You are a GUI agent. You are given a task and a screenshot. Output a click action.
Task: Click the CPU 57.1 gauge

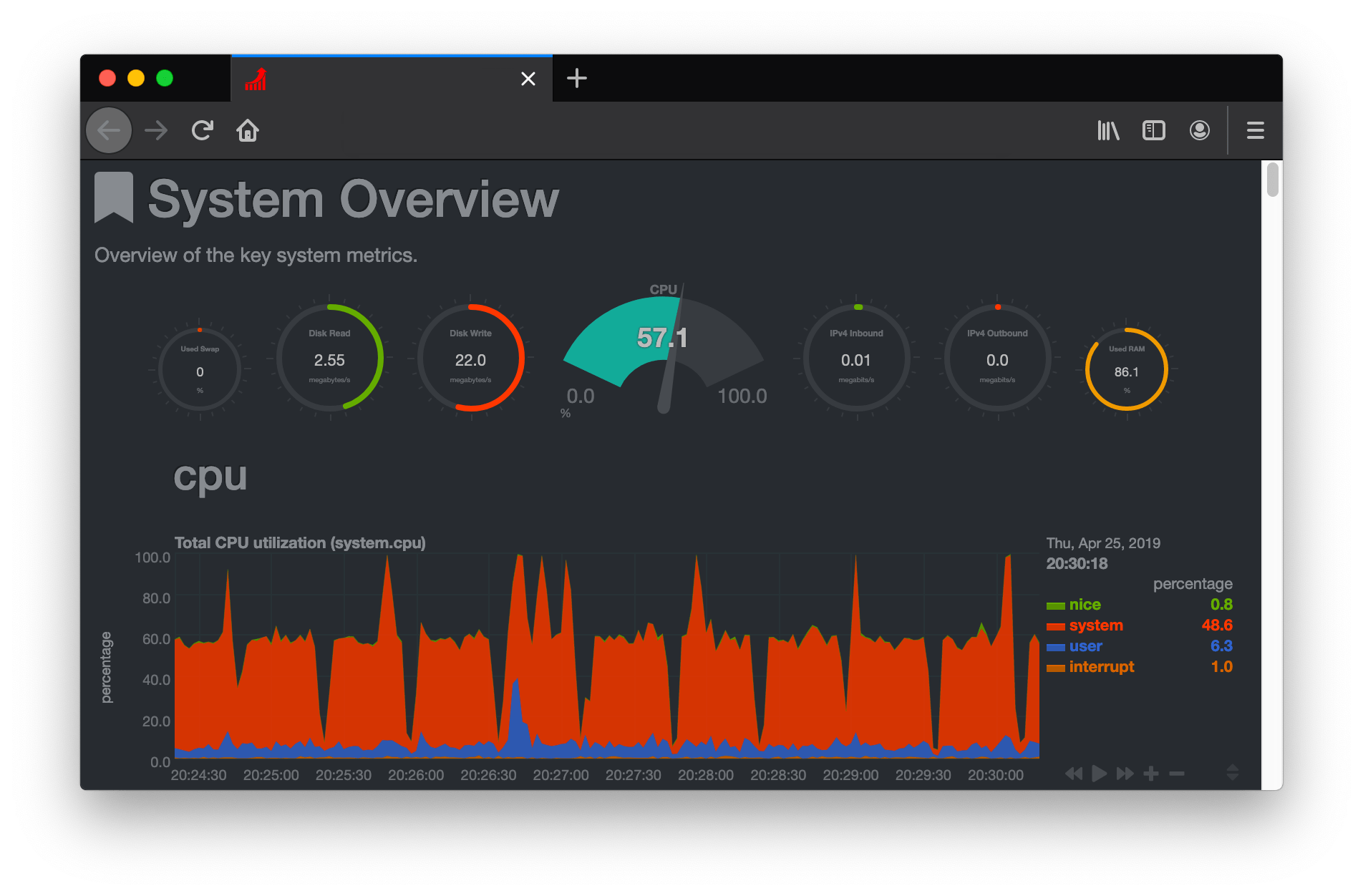(664, 349)
